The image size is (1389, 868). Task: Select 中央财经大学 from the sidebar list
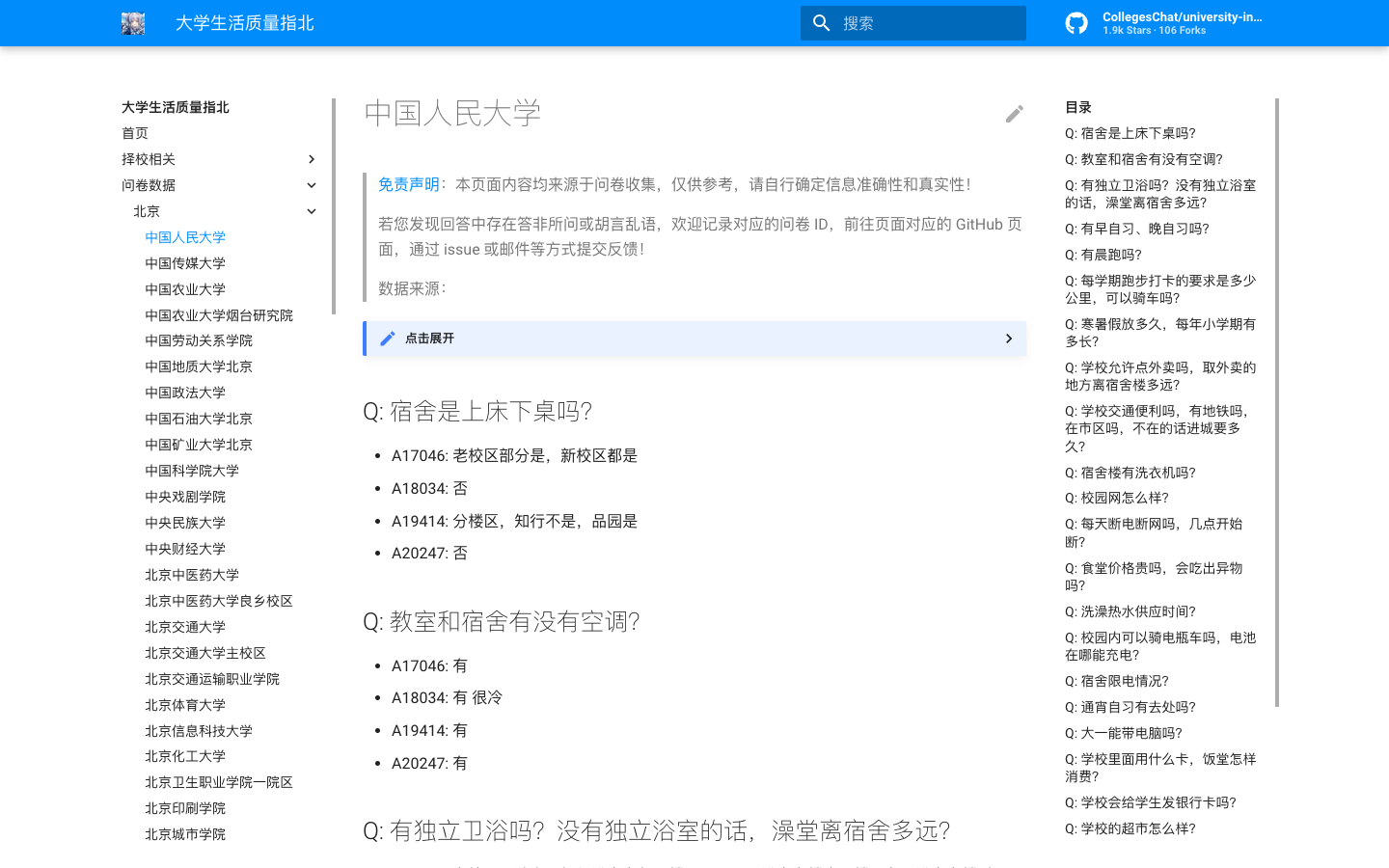point(183,548)
